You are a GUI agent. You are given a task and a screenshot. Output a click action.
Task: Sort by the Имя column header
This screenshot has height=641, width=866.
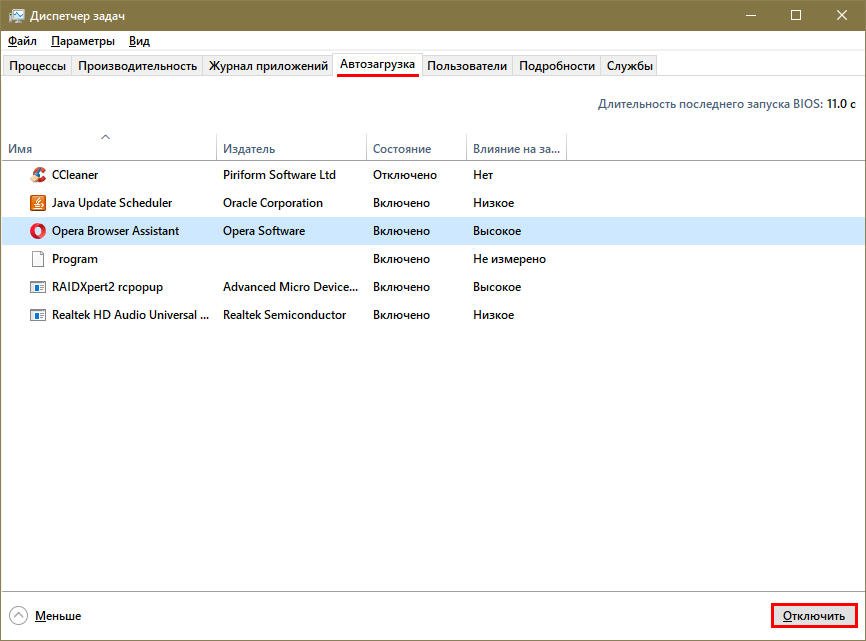109,149
